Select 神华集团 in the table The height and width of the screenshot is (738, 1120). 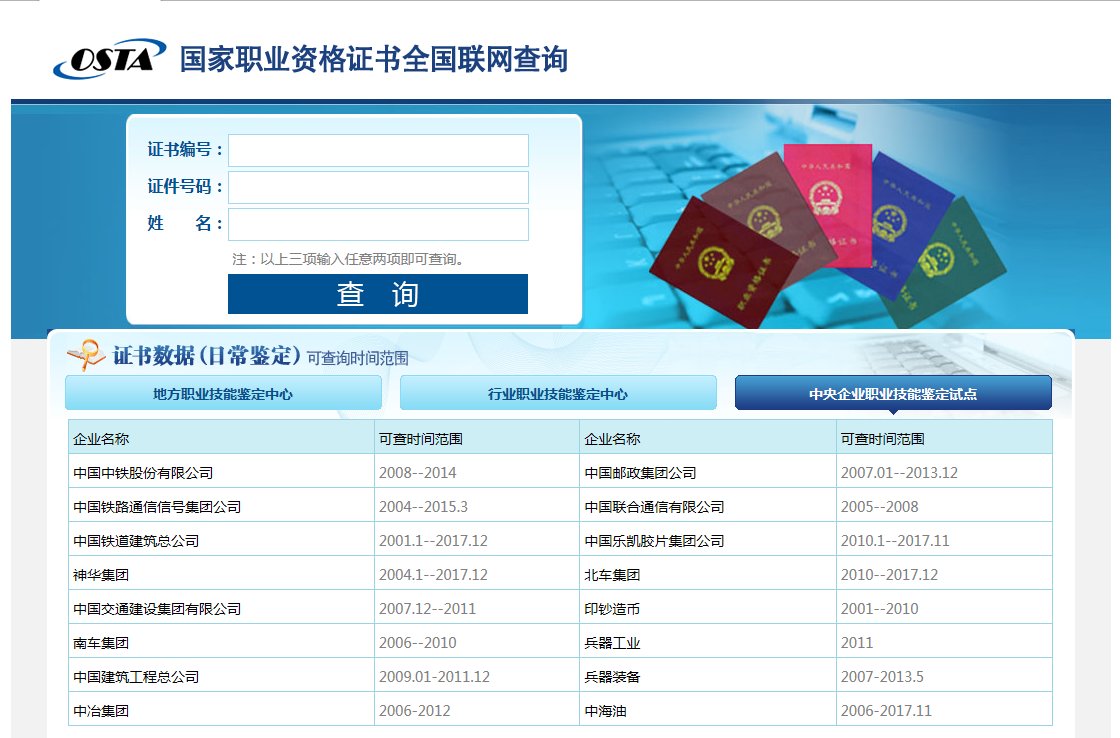(x=101, y=575)
